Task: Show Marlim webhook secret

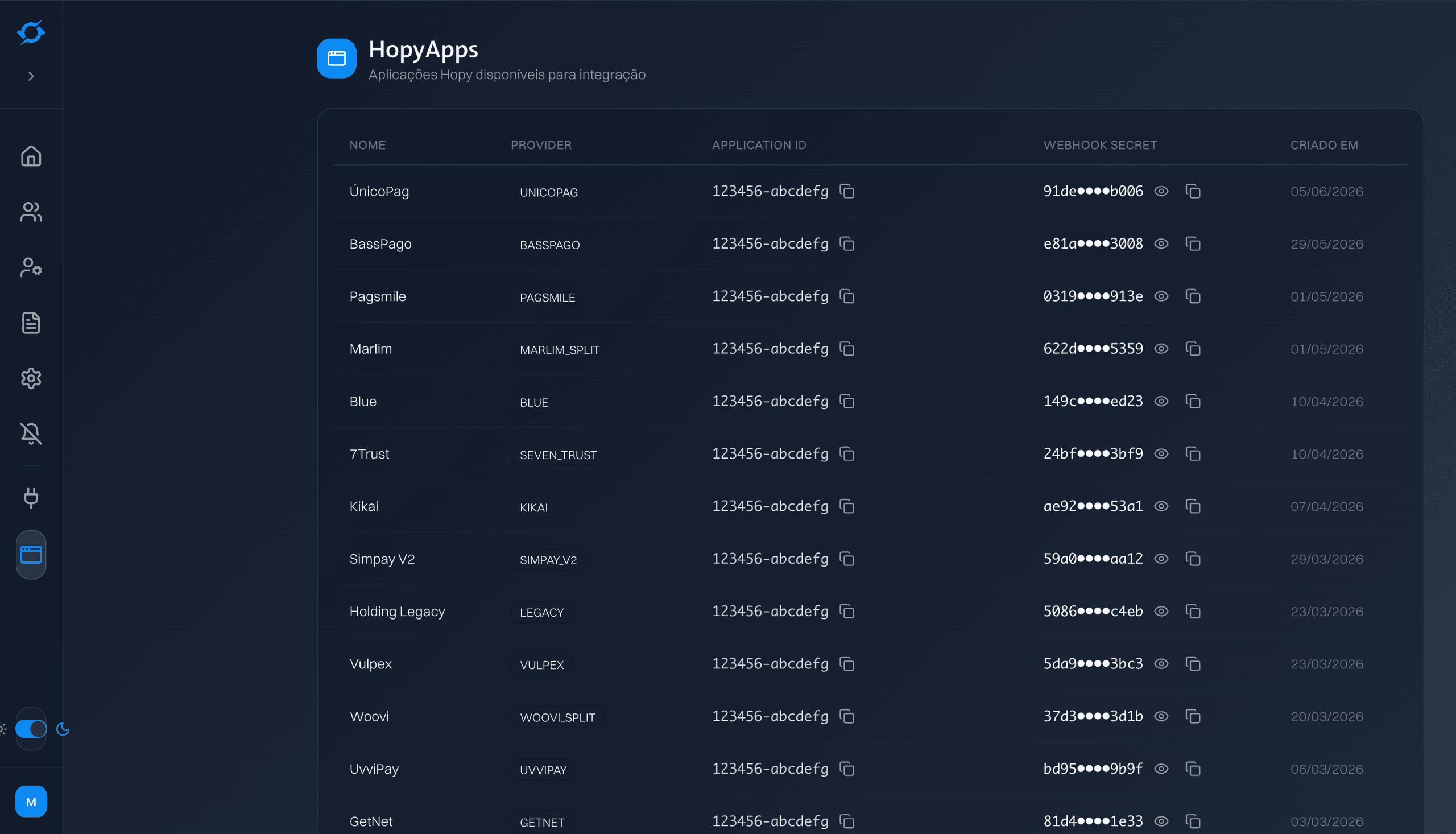Action: point(1161,349)
